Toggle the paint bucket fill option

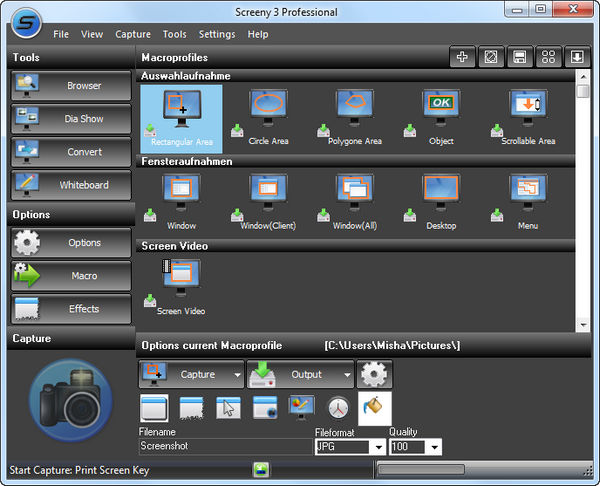(x=375, y=408)
